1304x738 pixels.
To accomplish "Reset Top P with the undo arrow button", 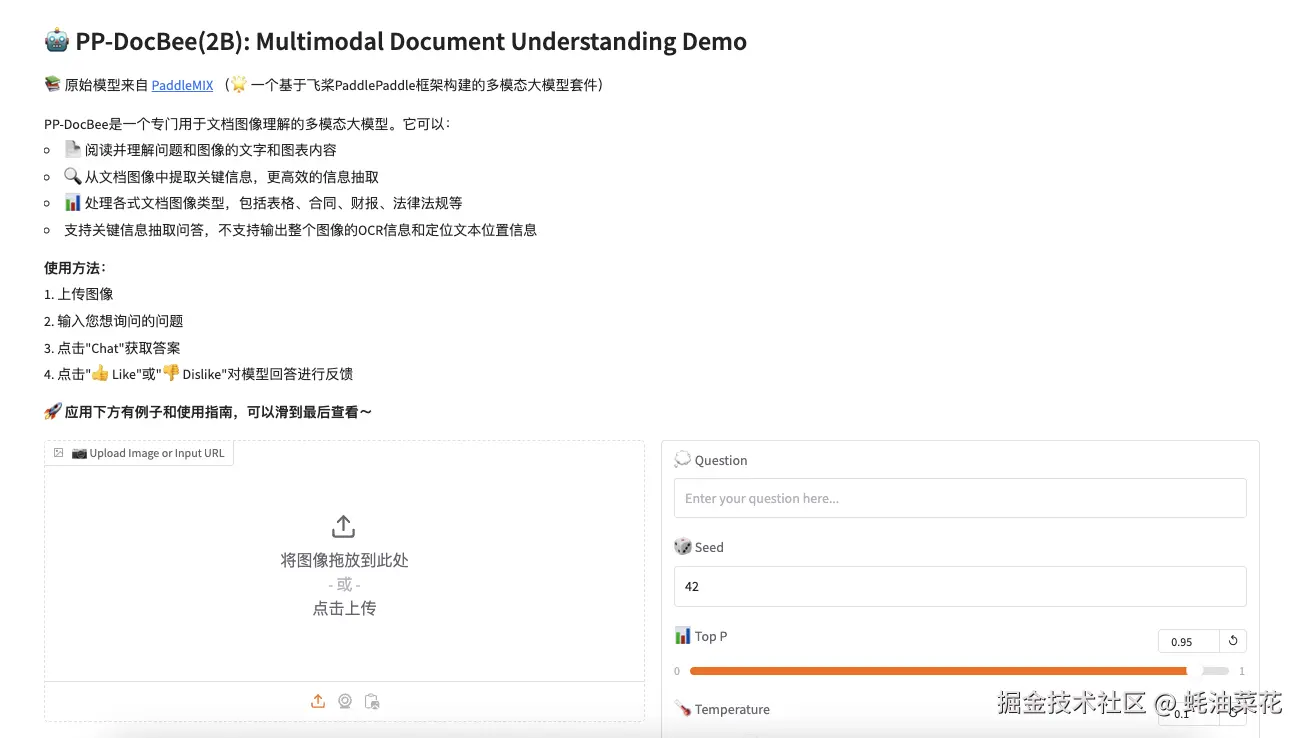I will click(x=1233, y=641).
